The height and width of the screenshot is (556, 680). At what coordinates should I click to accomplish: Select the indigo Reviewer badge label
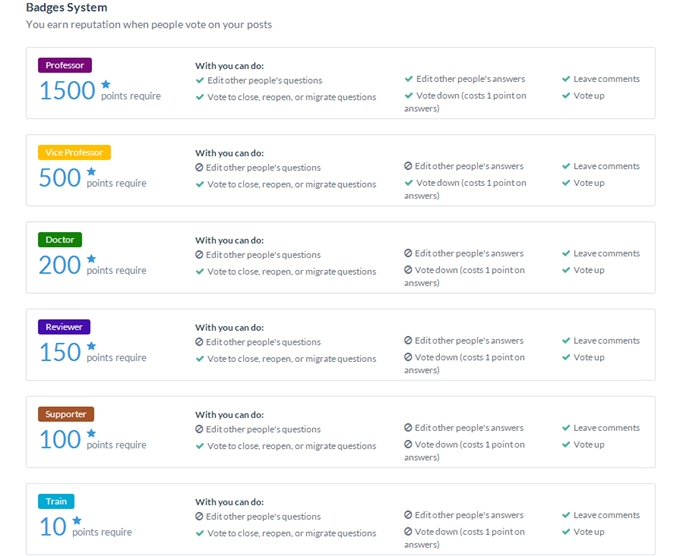click(65, 326)
